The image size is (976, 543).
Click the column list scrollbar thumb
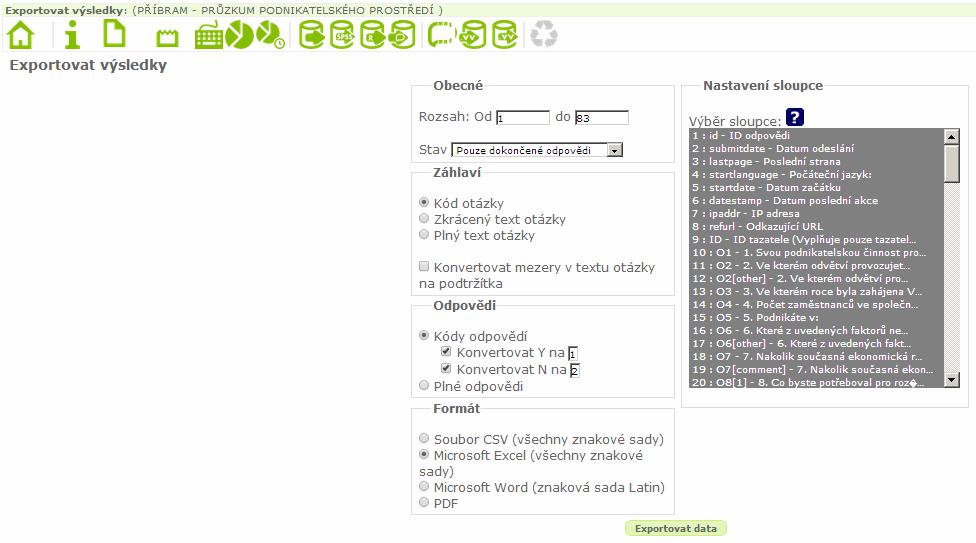(x=951, y=164)
